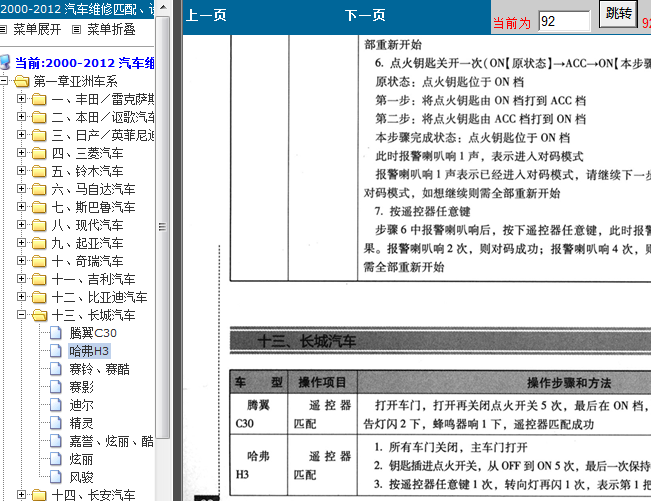Open the 当前:2000-2012 汽车维 root link
This screenshot has height=501, width=651.
[x=85, y=63]
